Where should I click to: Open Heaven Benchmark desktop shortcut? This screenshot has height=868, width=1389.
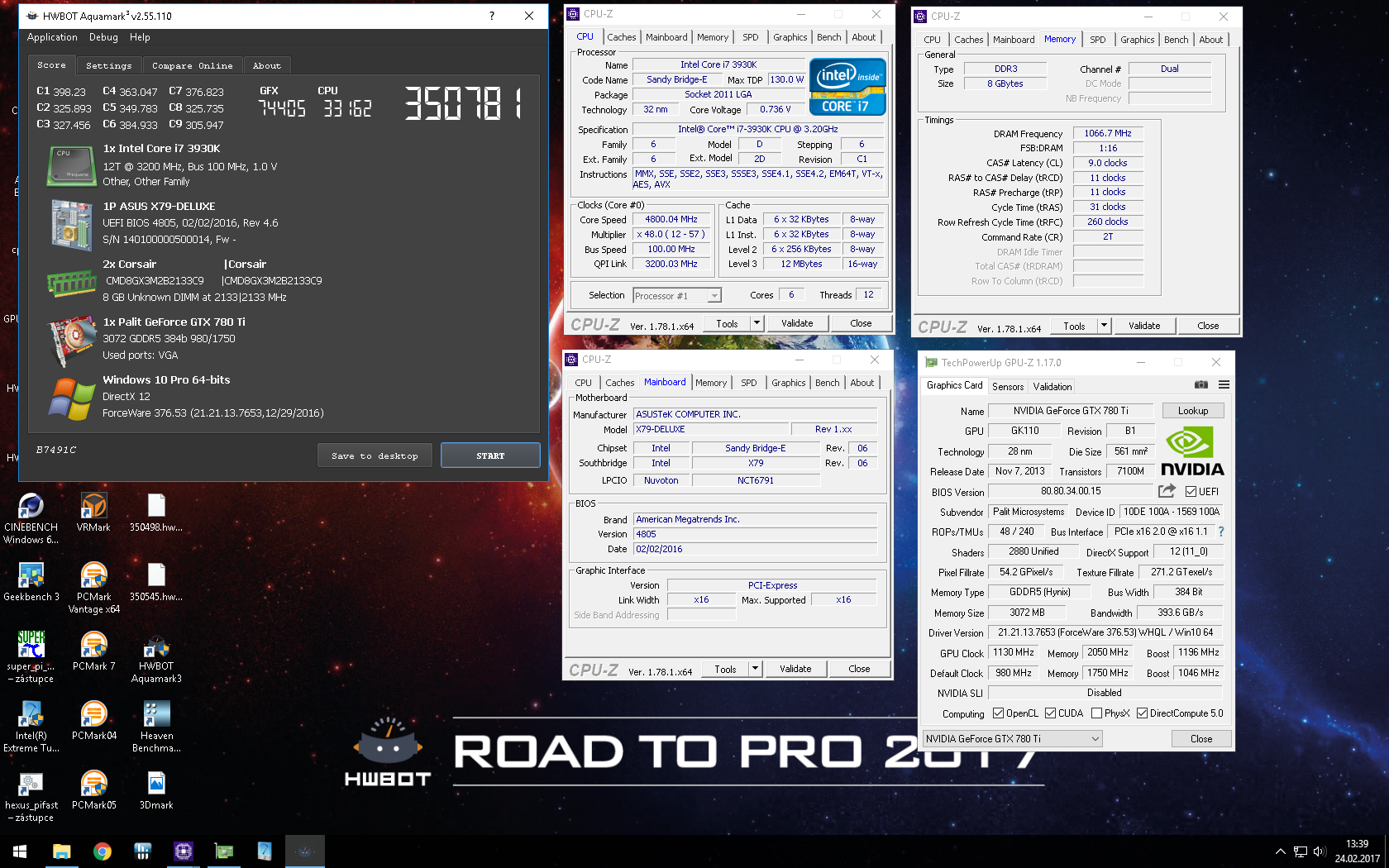point(156,727)
